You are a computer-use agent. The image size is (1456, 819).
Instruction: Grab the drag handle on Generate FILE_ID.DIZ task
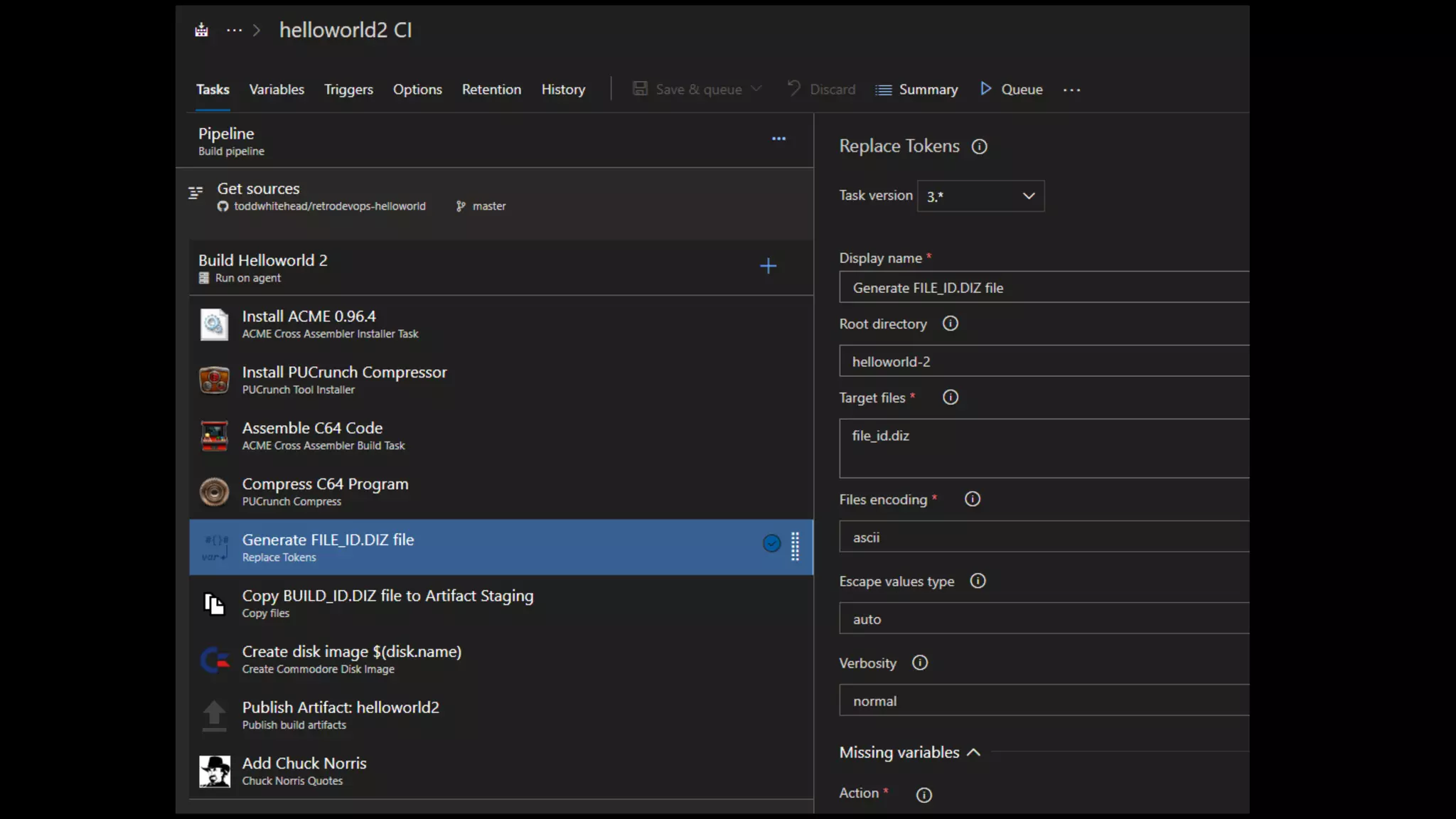[795, 546]
